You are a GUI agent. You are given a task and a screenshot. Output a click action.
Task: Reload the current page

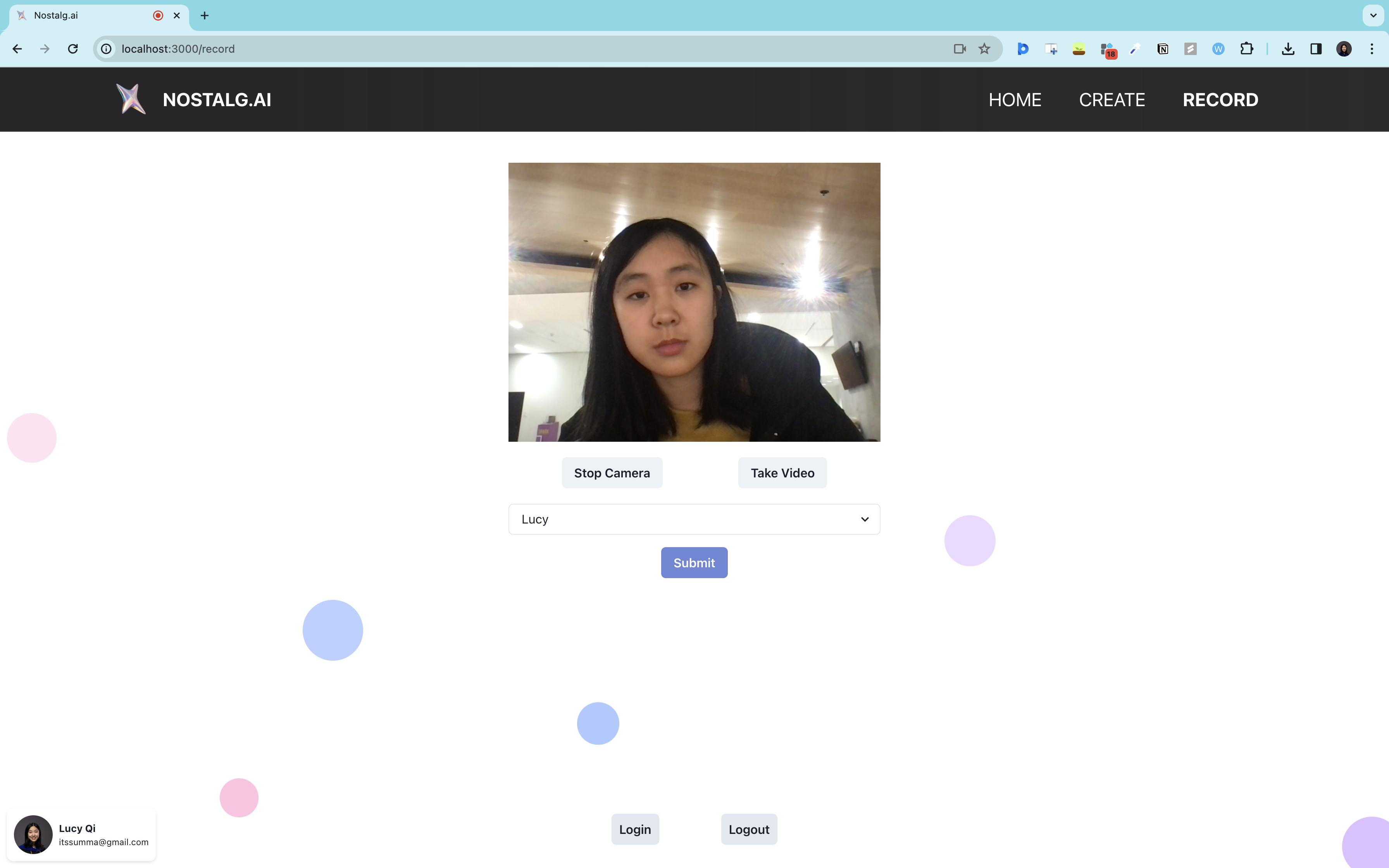73,49
